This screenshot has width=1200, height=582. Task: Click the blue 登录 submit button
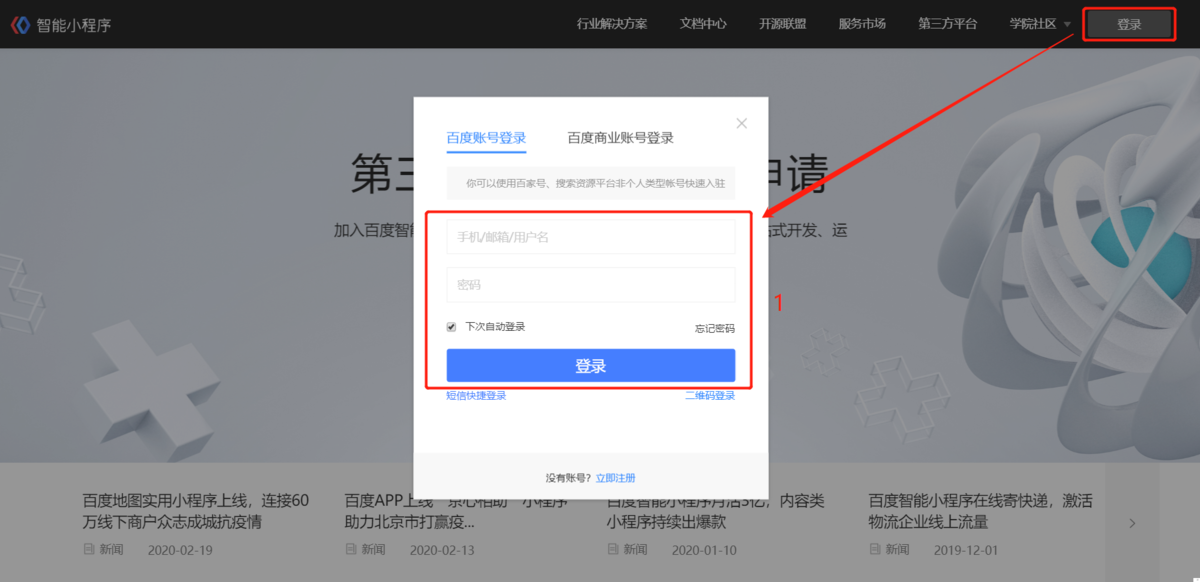click(x=591, y=366)
